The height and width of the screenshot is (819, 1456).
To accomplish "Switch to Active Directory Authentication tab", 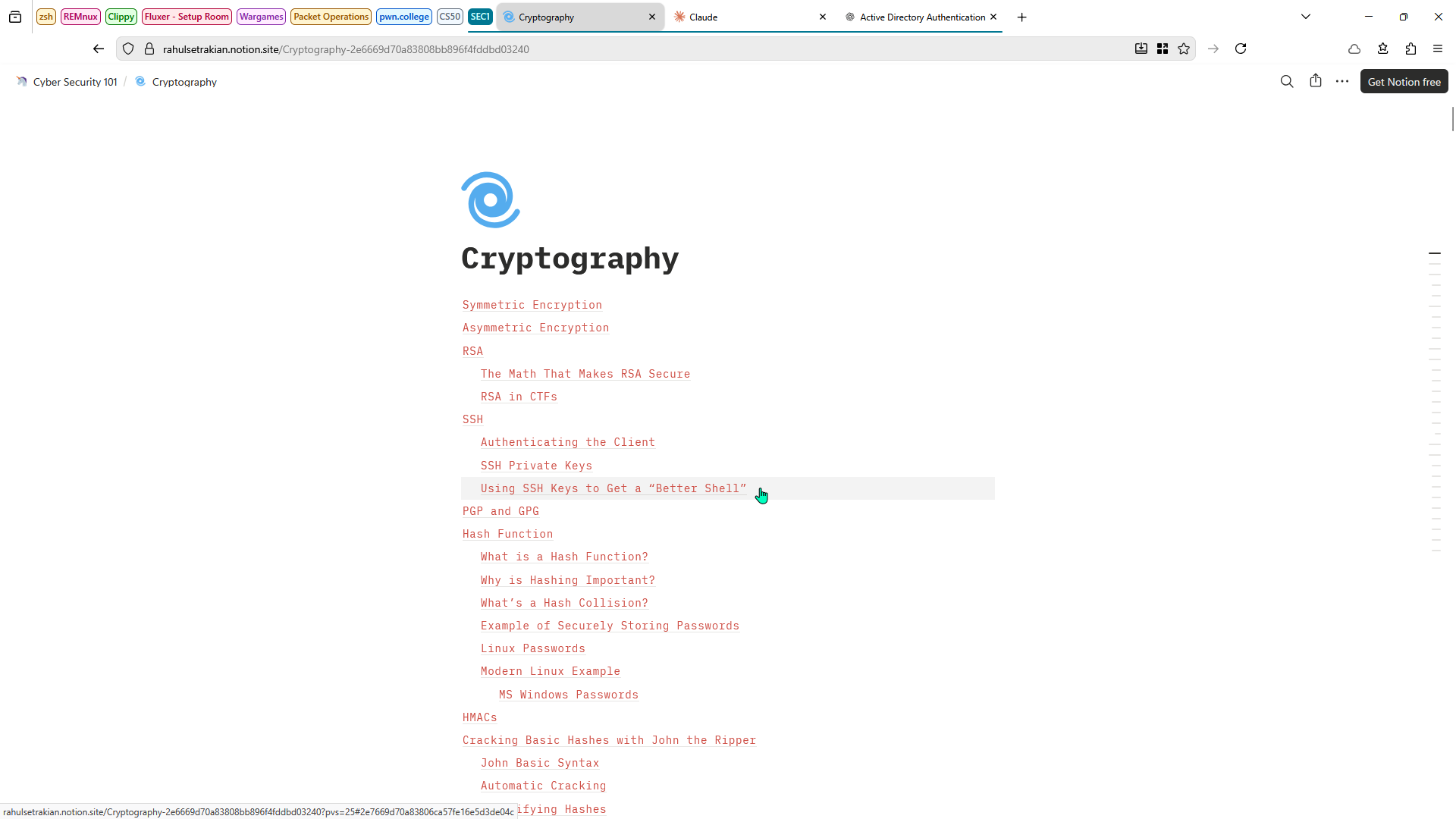I will [x=918, y=17].
